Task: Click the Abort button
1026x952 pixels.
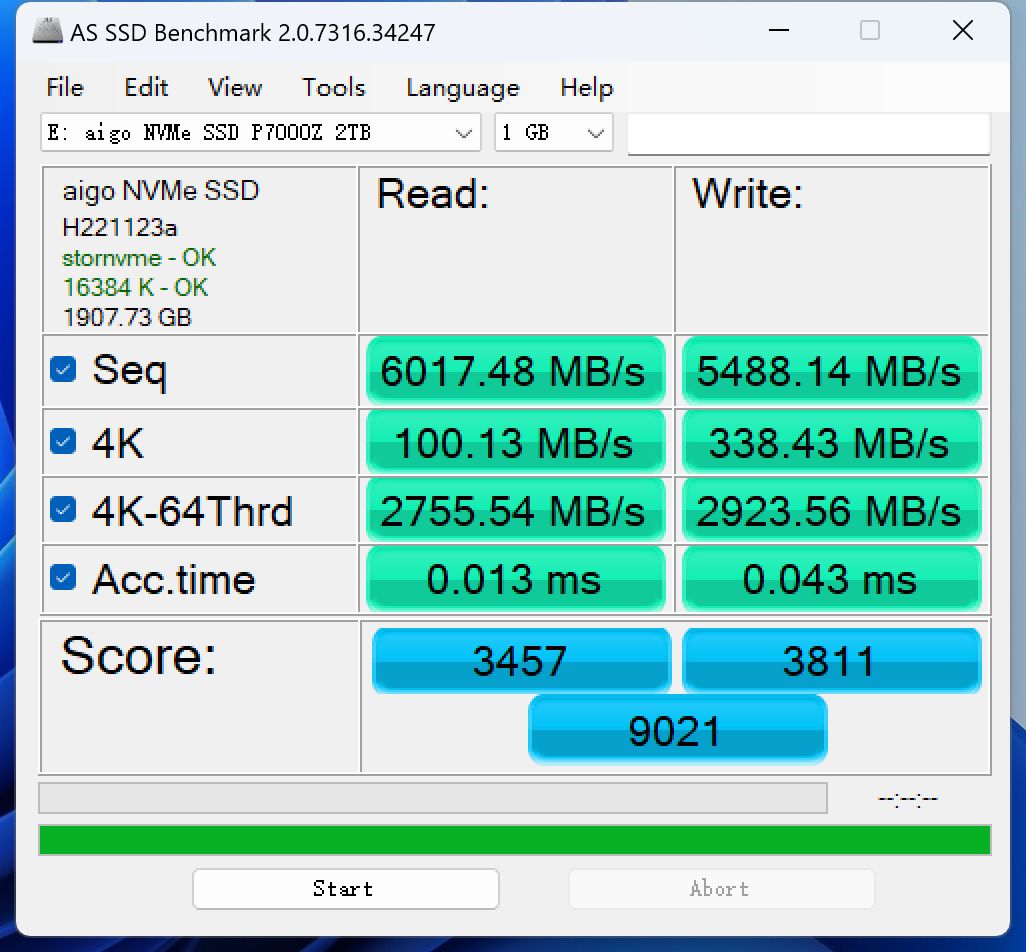Action: (722, 889)
